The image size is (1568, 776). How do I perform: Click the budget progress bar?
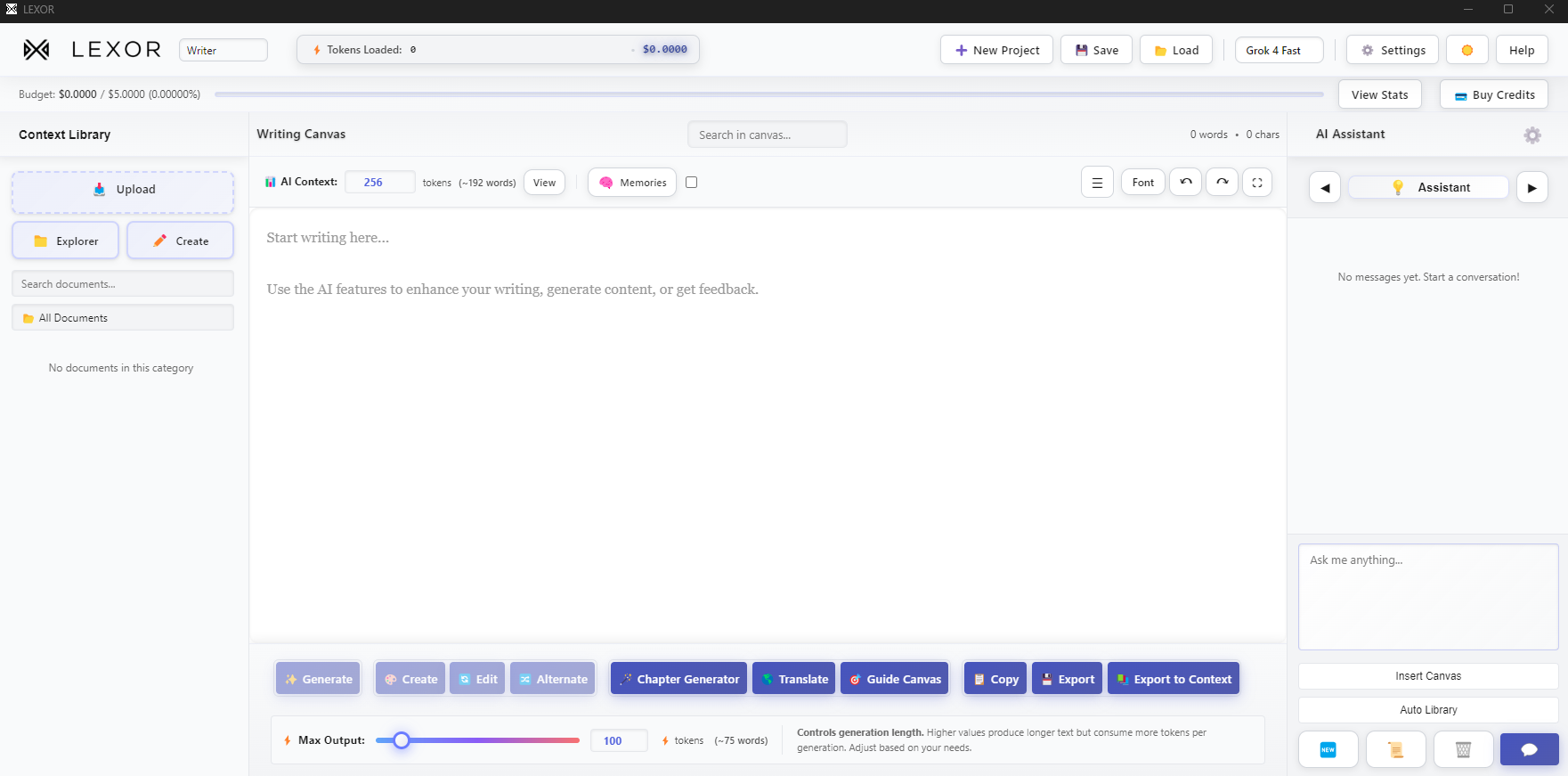point(769,94)
